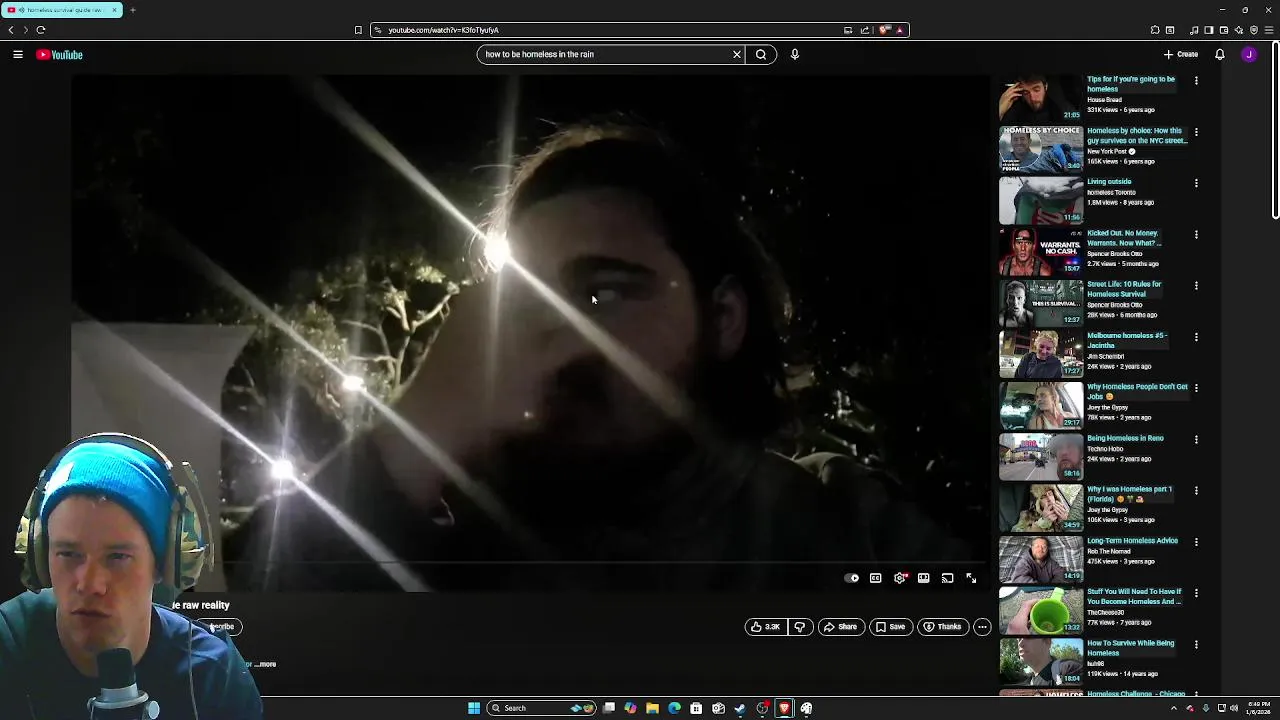This screenshot has height=720, width=1280.
Task: Clear the search box with X
Action: point(737,54)
